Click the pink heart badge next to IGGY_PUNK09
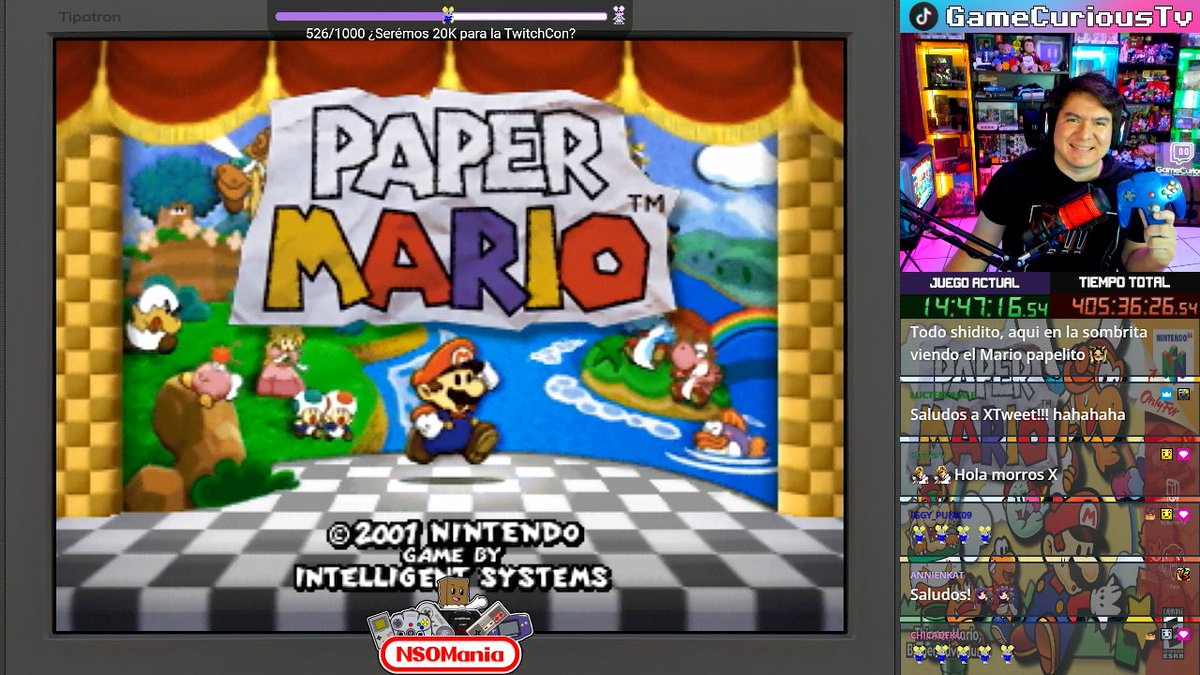The width and height of the screenshot is (1200, 675). 1183,514
